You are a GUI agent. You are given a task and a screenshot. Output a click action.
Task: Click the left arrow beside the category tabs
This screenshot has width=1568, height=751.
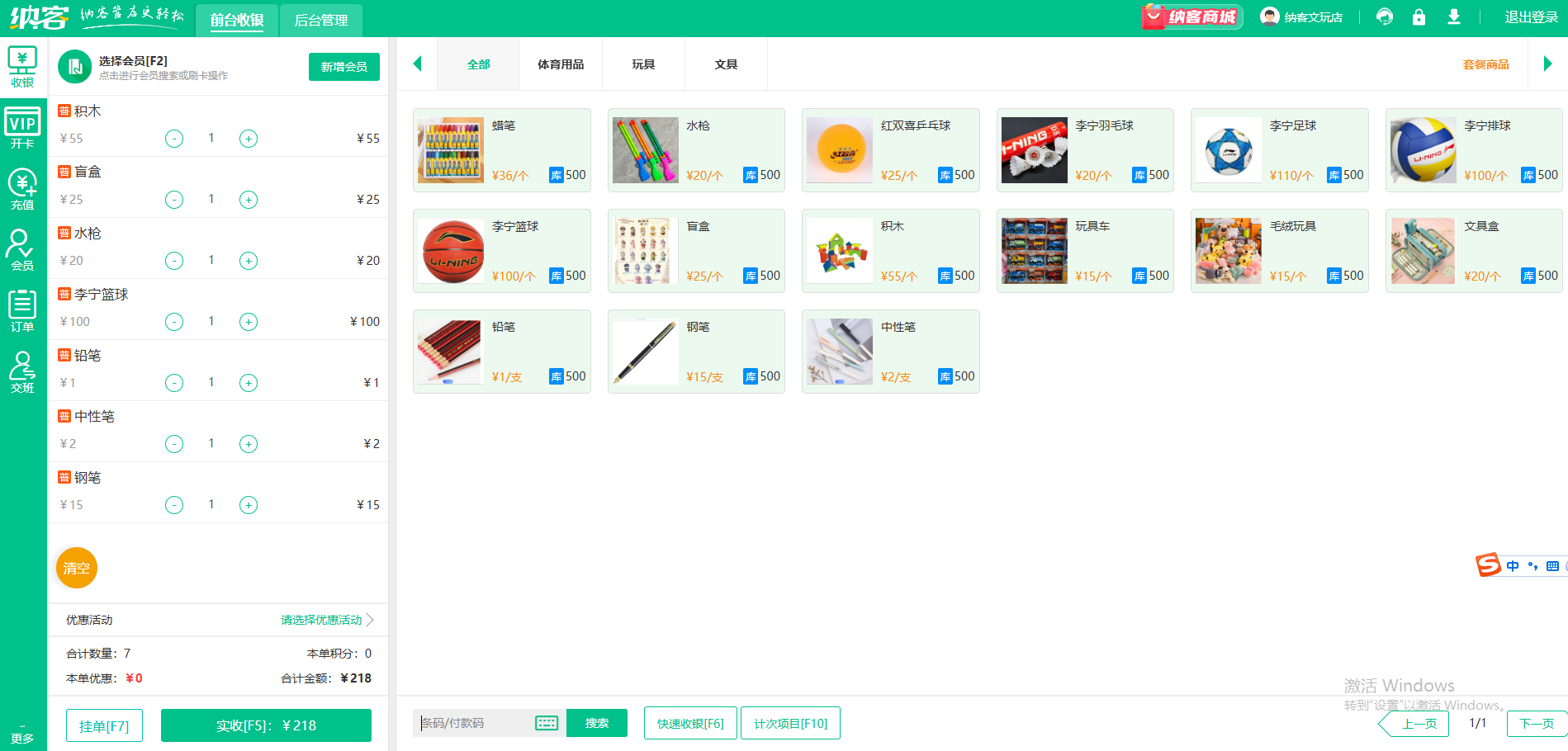coord(417,64)
